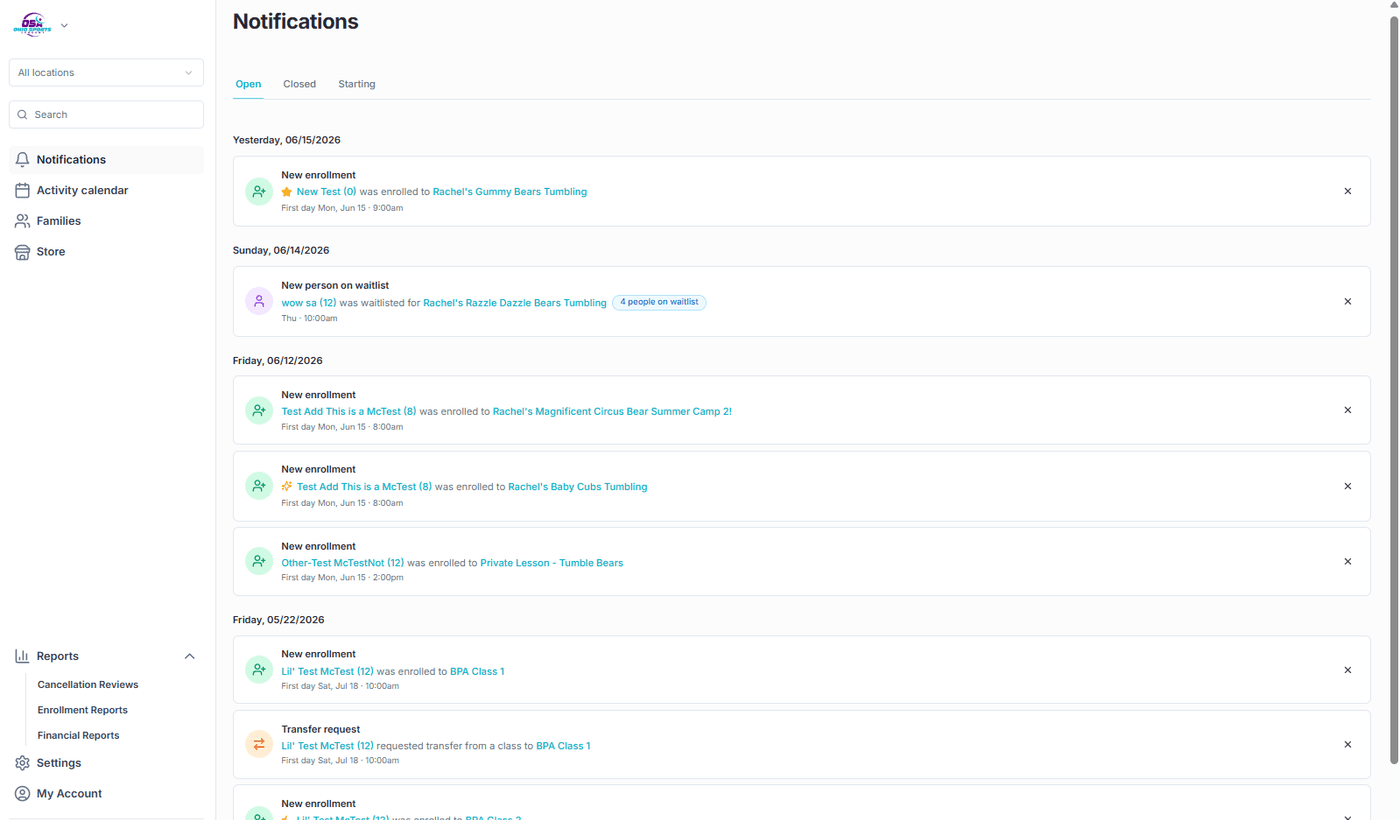Click the Friday, 05/22/2026 date heading
The height and width of the screenshot is (820, 1400).
(279, 620)
